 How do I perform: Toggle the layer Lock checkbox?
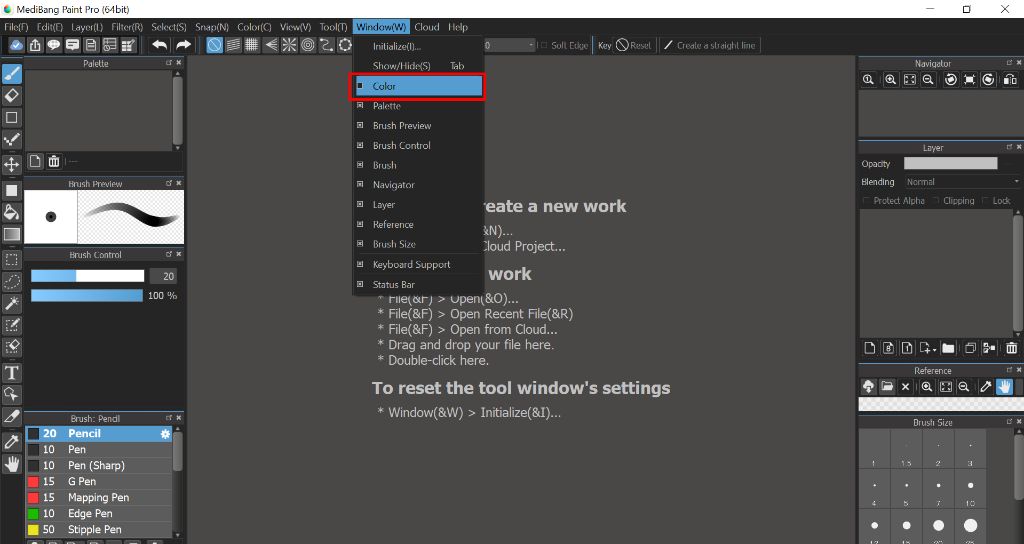pyautogui.click(x=985, y=200)
